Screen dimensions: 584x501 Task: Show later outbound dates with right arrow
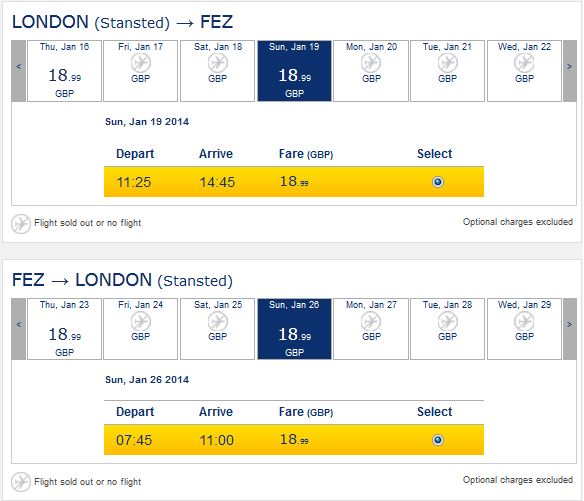coord(569,71)
